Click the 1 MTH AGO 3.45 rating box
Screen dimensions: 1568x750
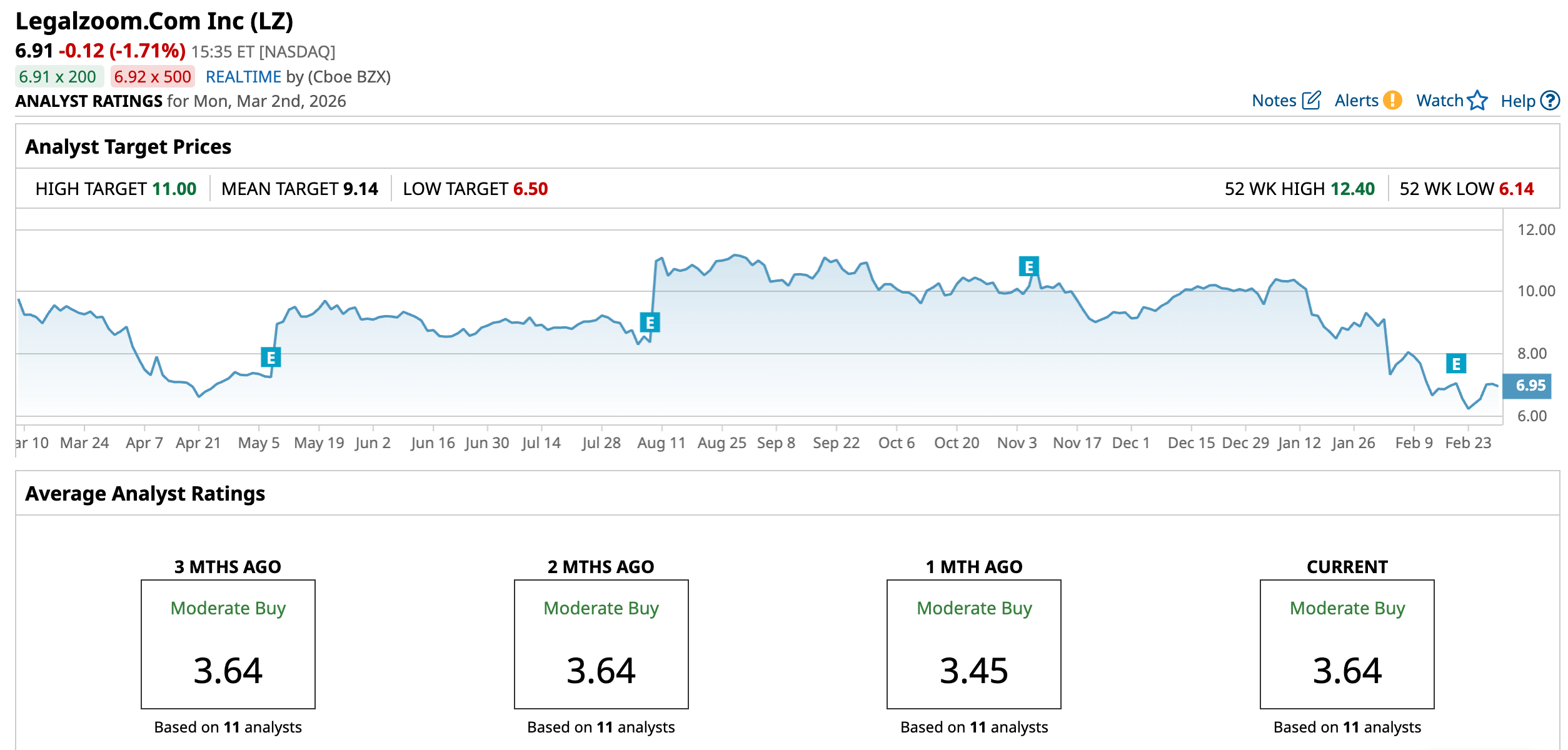(x=973, y=644)
